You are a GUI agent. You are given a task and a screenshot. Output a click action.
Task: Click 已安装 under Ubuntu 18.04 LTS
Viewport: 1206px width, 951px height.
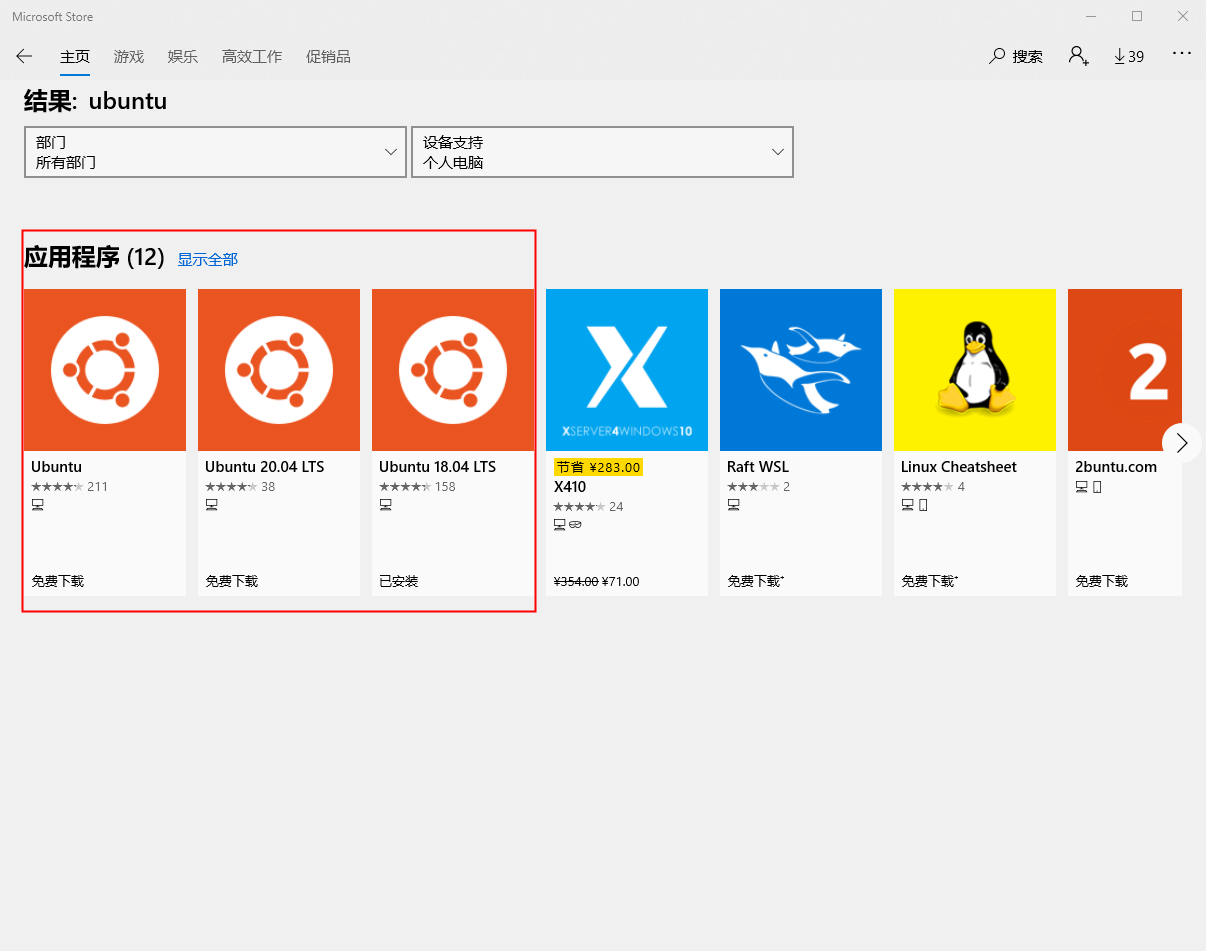(x=398, y=581)
